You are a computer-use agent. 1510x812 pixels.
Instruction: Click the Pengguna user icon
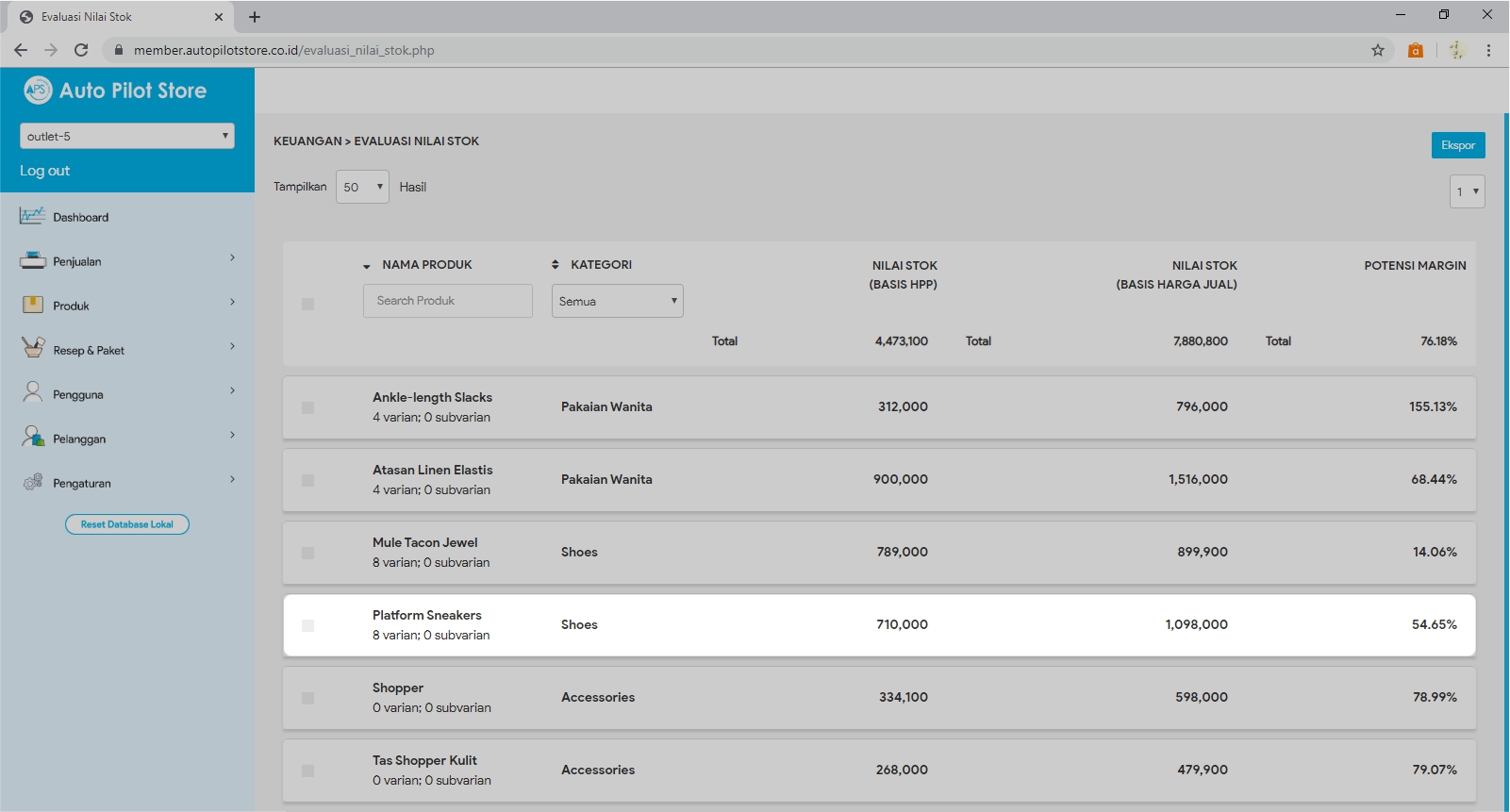(32, 392)
